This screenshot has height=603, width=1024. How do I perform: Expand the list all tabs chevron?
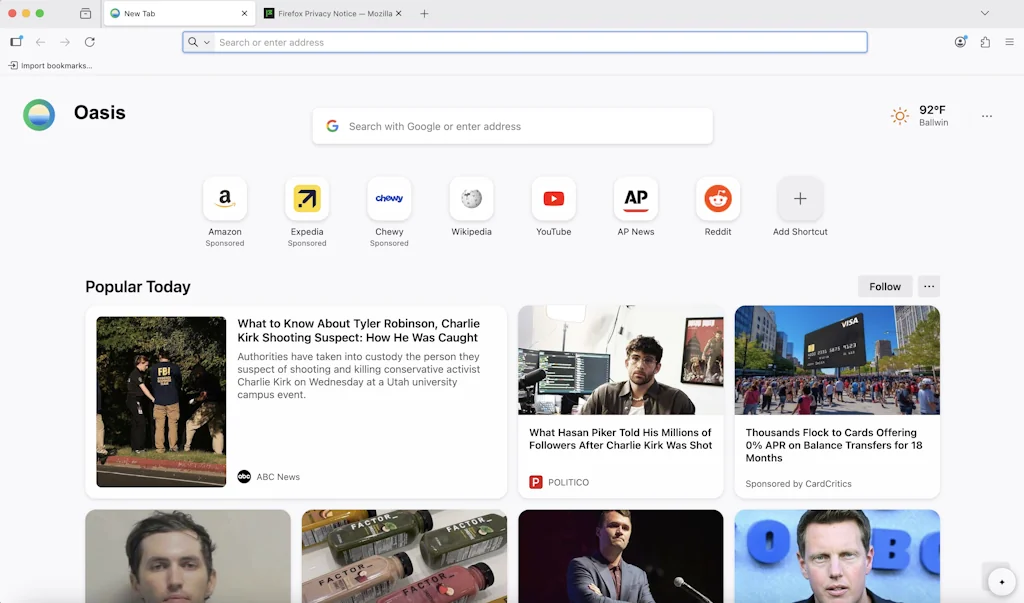[984, 13]
